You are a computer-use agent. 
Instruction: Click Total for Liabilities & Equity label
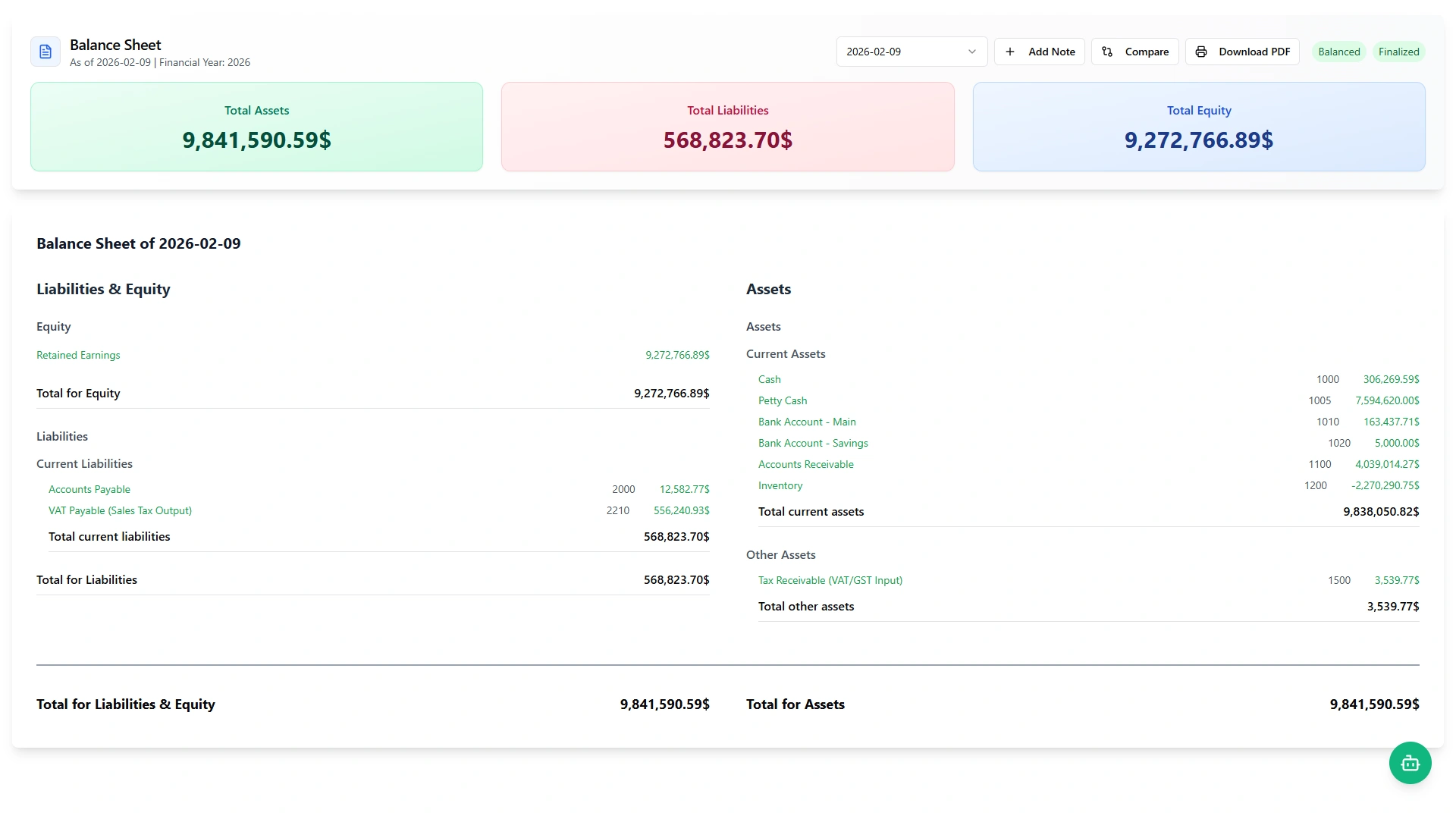[126, 704]
